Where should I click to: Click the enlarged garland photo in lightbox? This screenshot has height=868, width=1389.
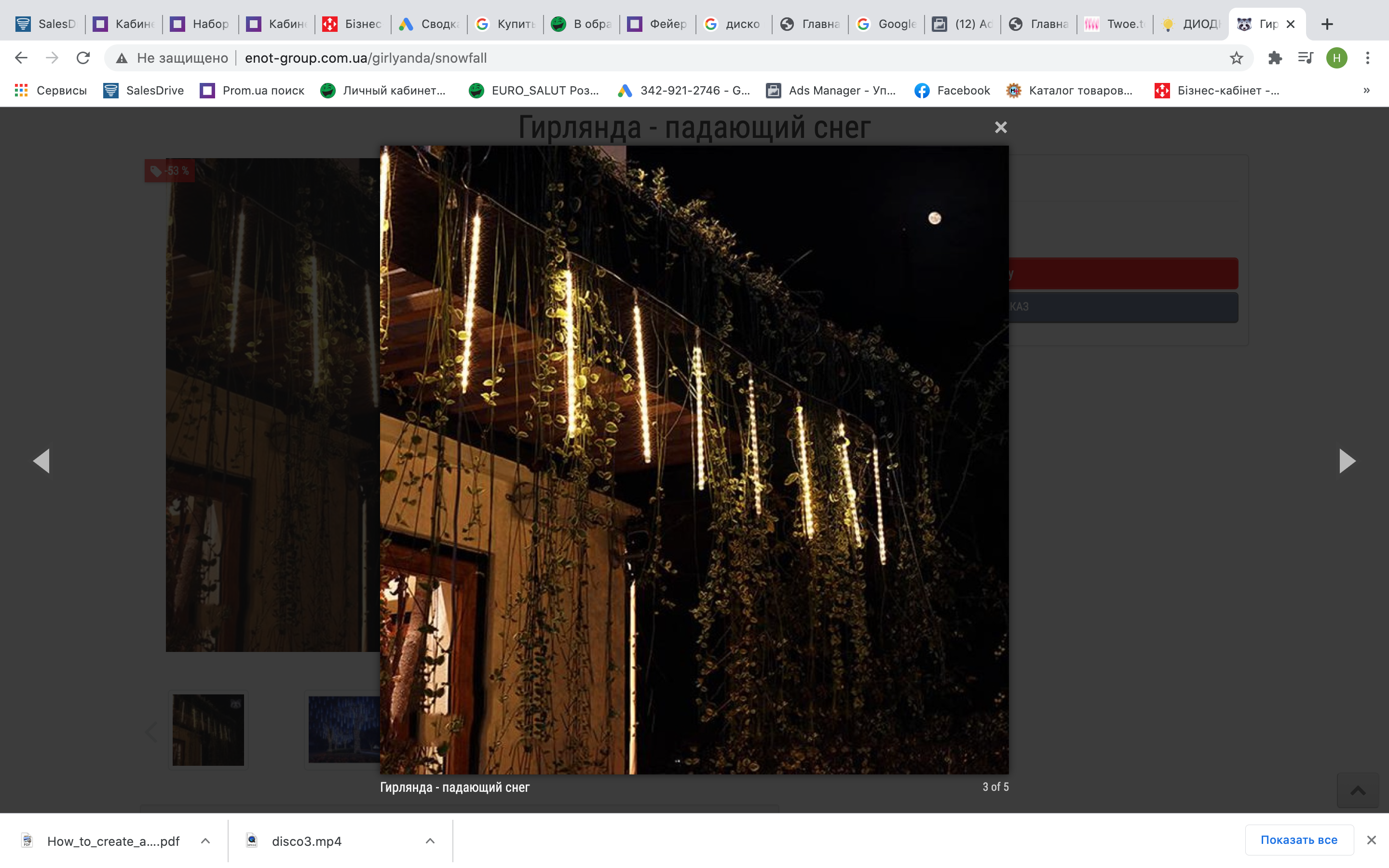(694, 460)
